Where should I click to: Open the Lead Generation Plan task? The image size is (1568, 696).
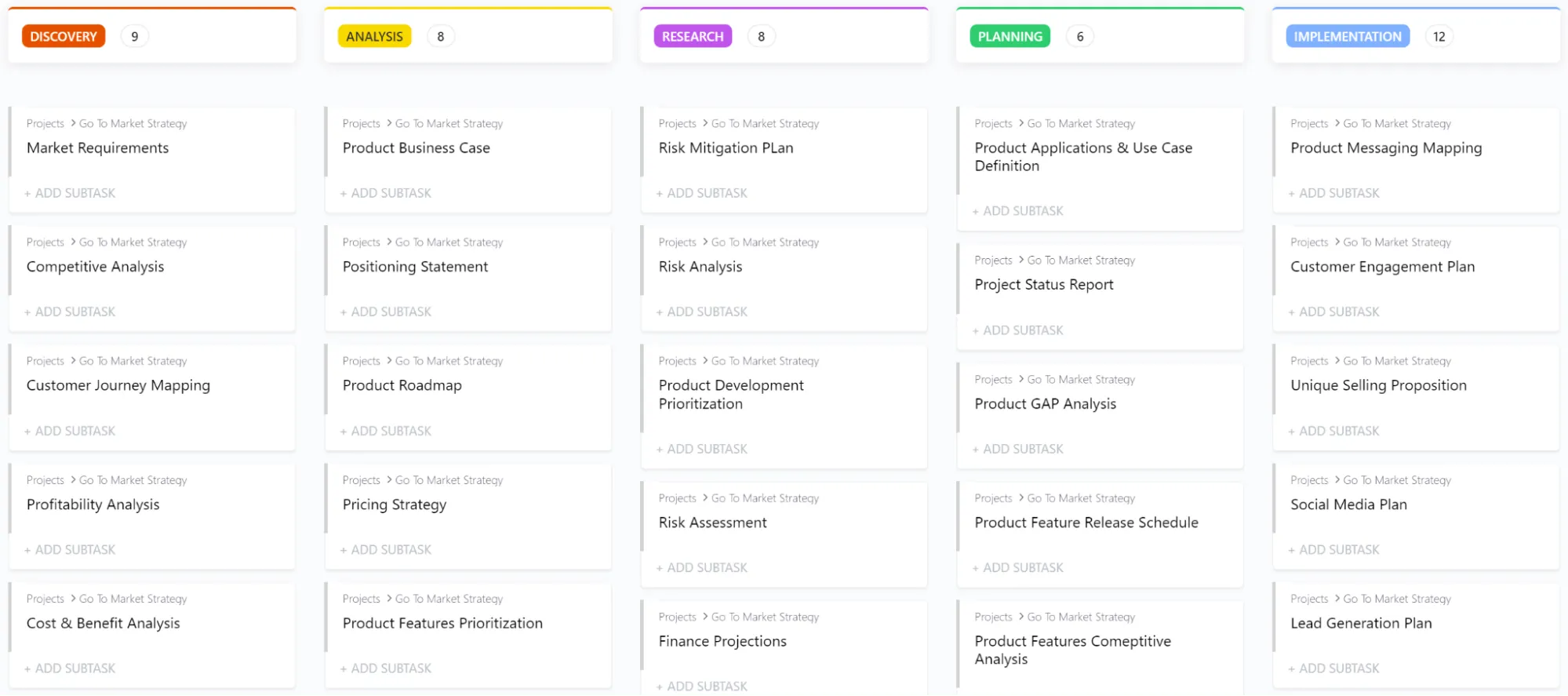[x=1362, y=623]
